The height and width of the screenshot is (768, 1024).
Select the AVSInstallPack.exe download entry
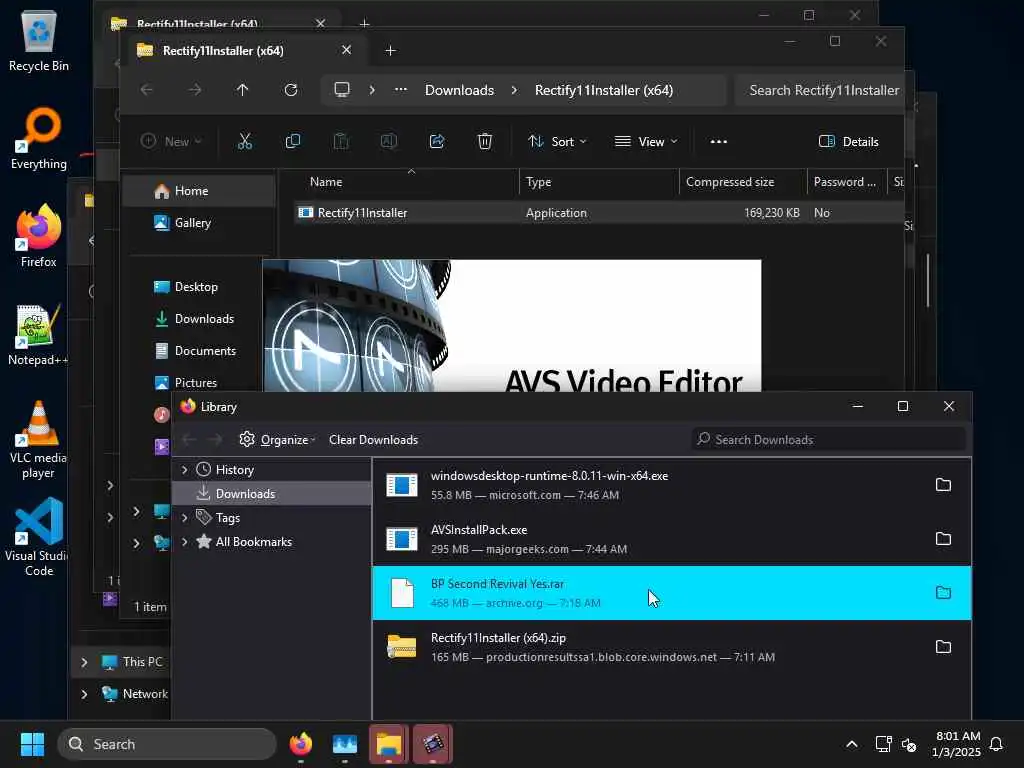(x=671, y=539)
